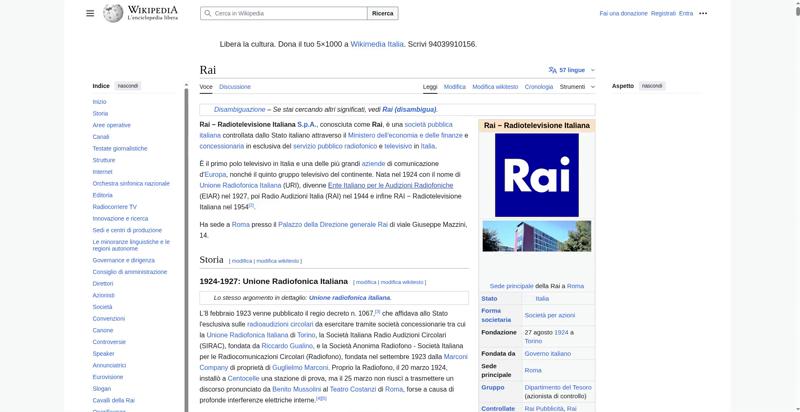800x412 pixels.
Task: Click the Ricerca search button
Action: [x=383, y=14]
